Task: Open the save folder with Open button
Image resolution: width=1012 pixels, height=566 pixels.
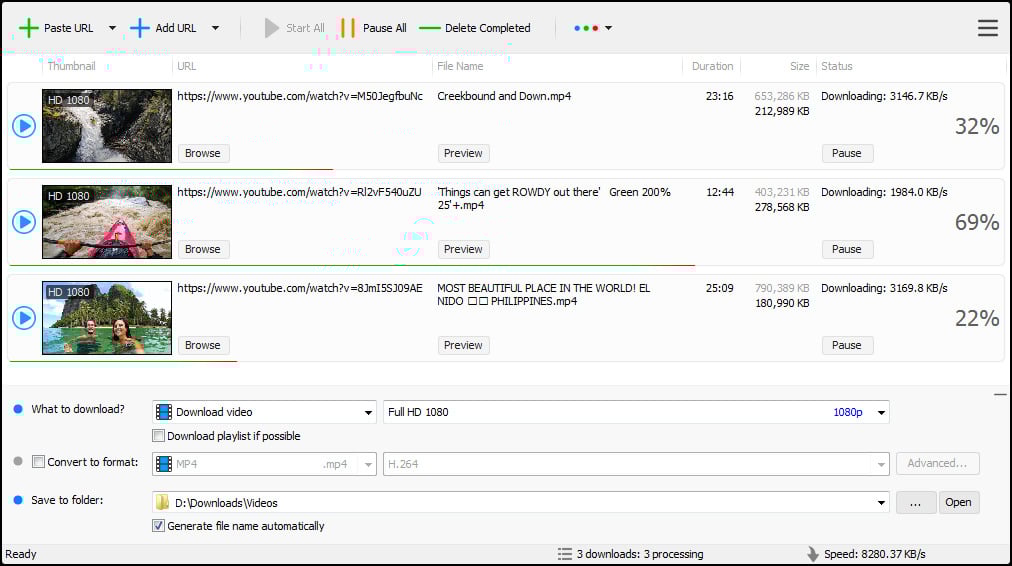Action: pyautogui.click(x=957, y=502)
